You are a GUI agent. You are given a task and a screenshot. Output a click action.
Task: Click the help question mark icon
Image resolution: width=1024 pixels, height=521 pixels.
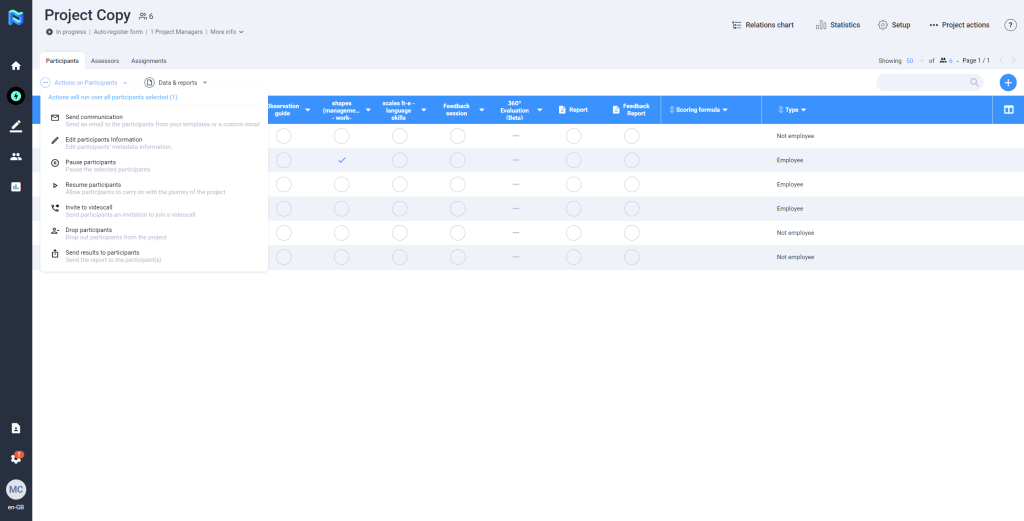click(1010, 25)
